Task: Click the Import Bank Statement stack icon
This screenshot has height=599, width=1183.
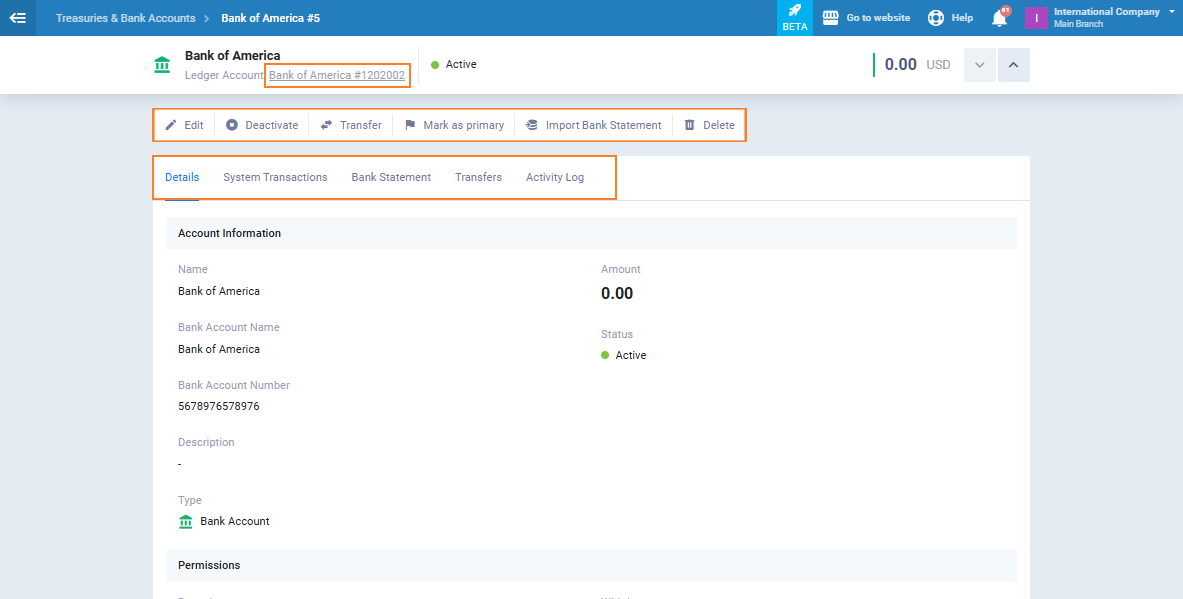Action: [532, 125]
